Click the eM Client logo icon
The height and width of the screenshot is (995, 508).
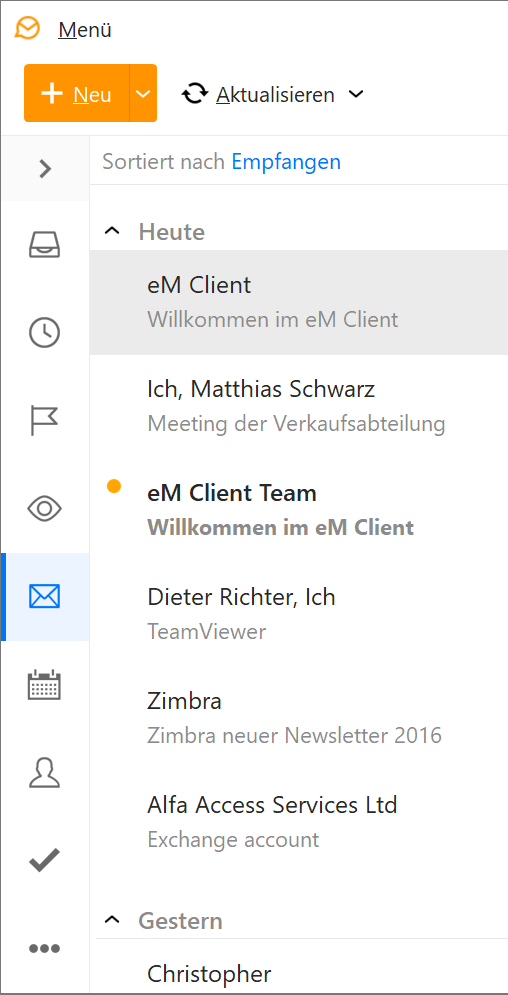click(27, 29)
